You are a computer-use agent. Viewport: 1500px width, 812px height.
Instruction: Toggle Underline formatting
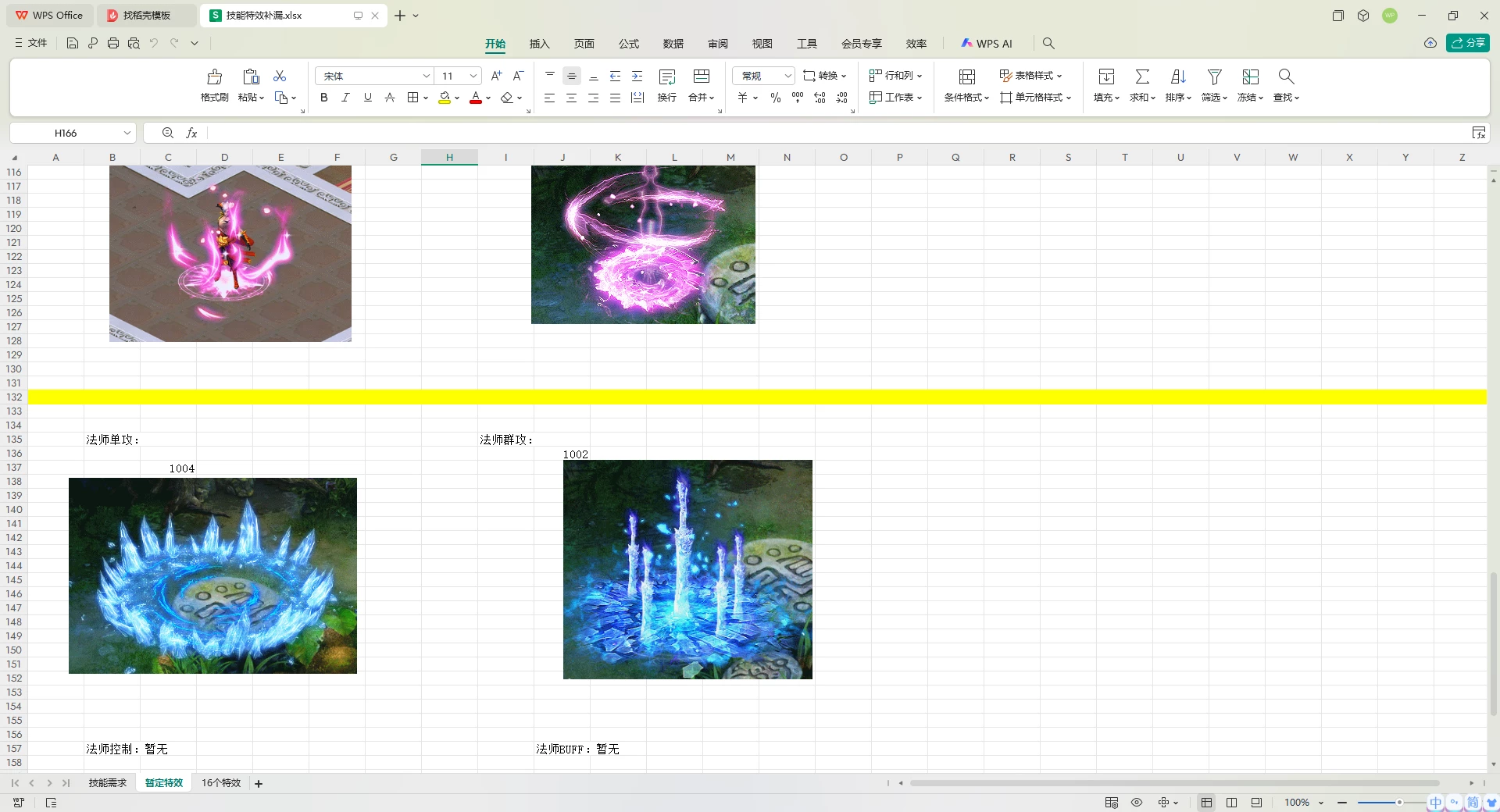click(x=367, y=98)
